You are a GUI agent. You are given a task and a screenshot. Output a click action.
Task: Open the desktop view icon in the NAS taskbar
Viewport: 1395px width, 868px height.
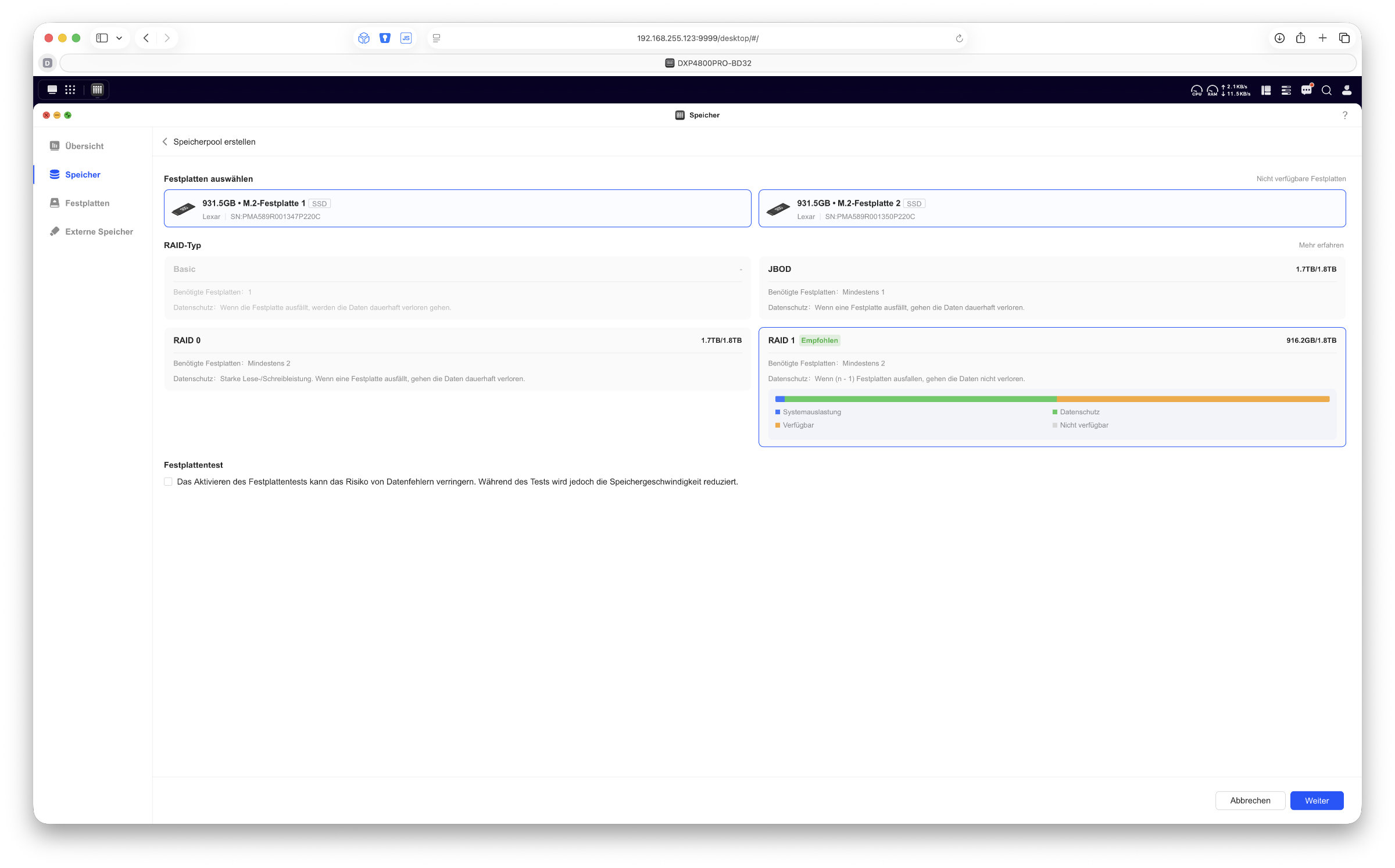[52, 89]
